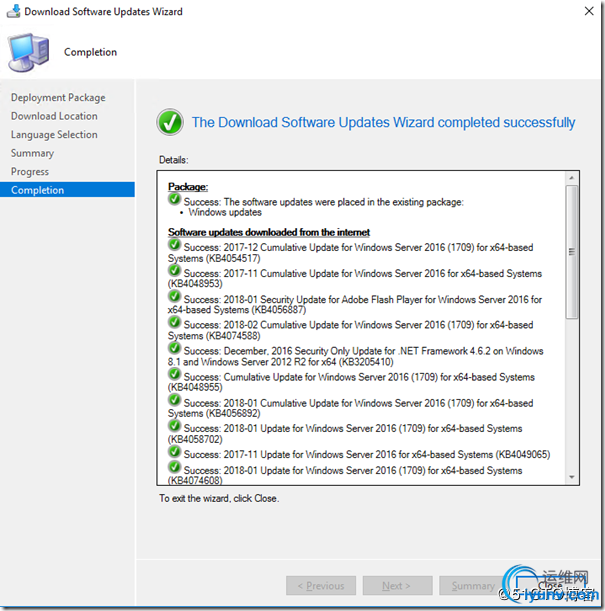The width and height of the screenshot is (605, 611).
Task: Click the Cumulative Update KB4048955 text
Action: [351, 382]
